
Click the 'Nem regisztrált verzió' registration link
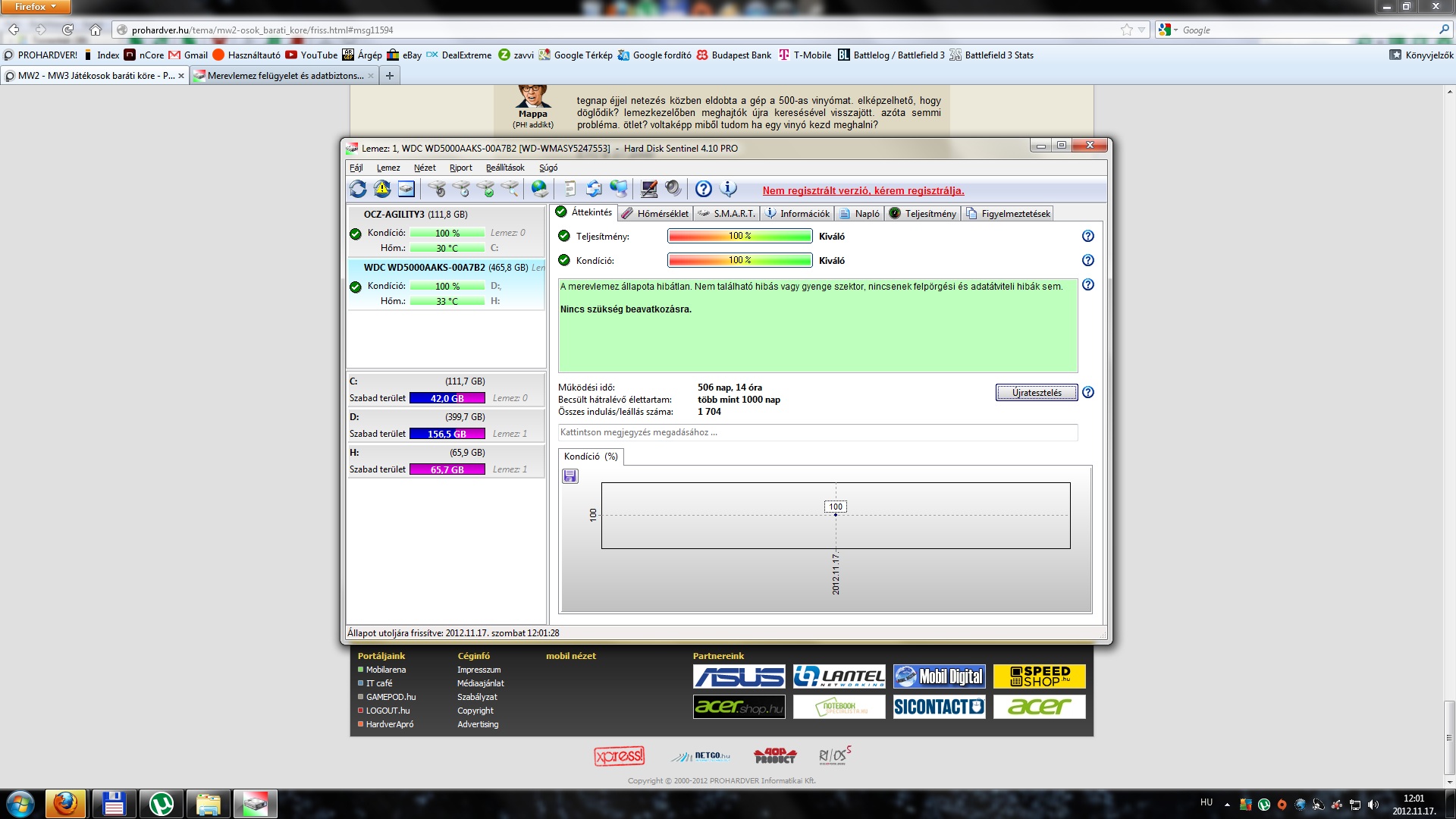pos(863,190)
